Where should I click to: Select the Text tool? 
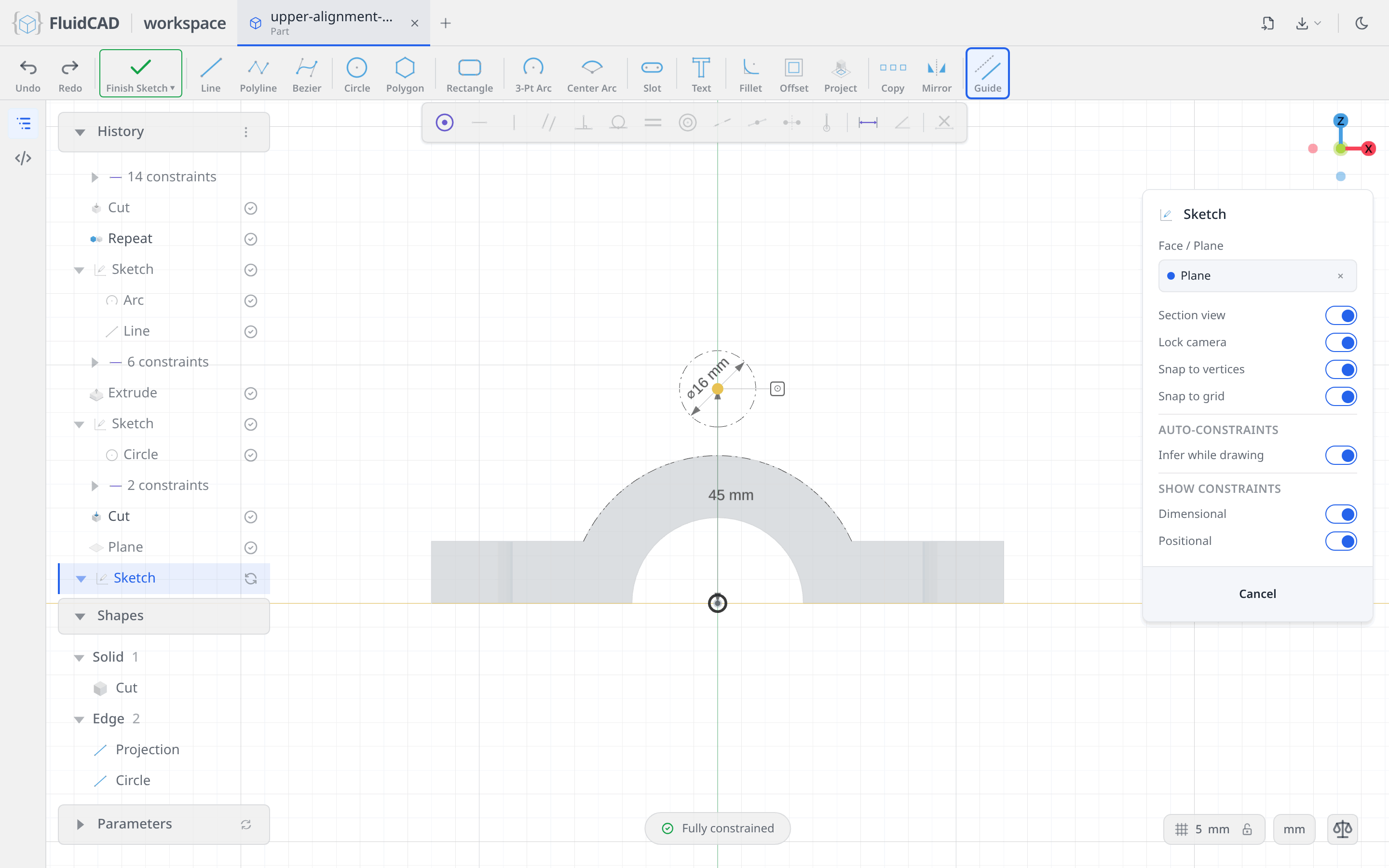tap(701, 74)
